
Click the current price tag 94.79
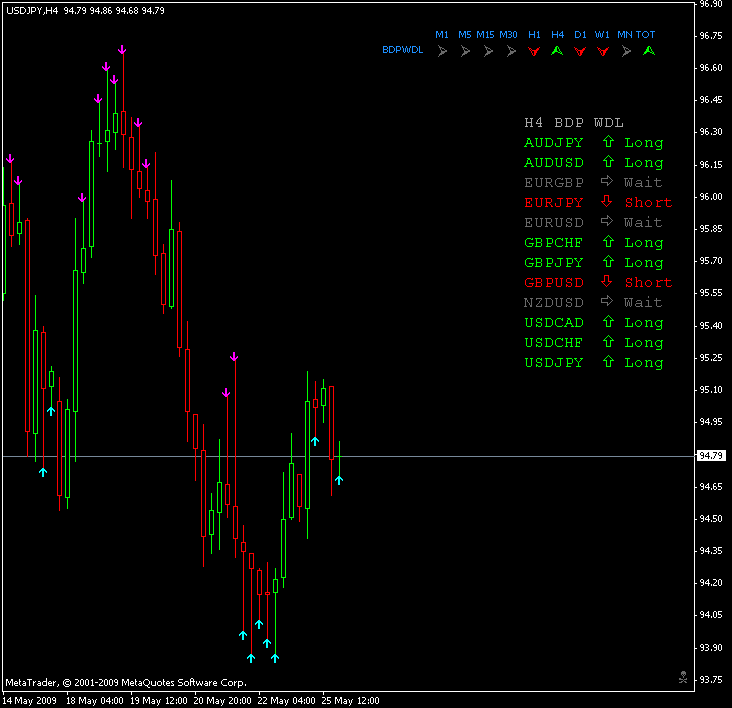[711, 456]
